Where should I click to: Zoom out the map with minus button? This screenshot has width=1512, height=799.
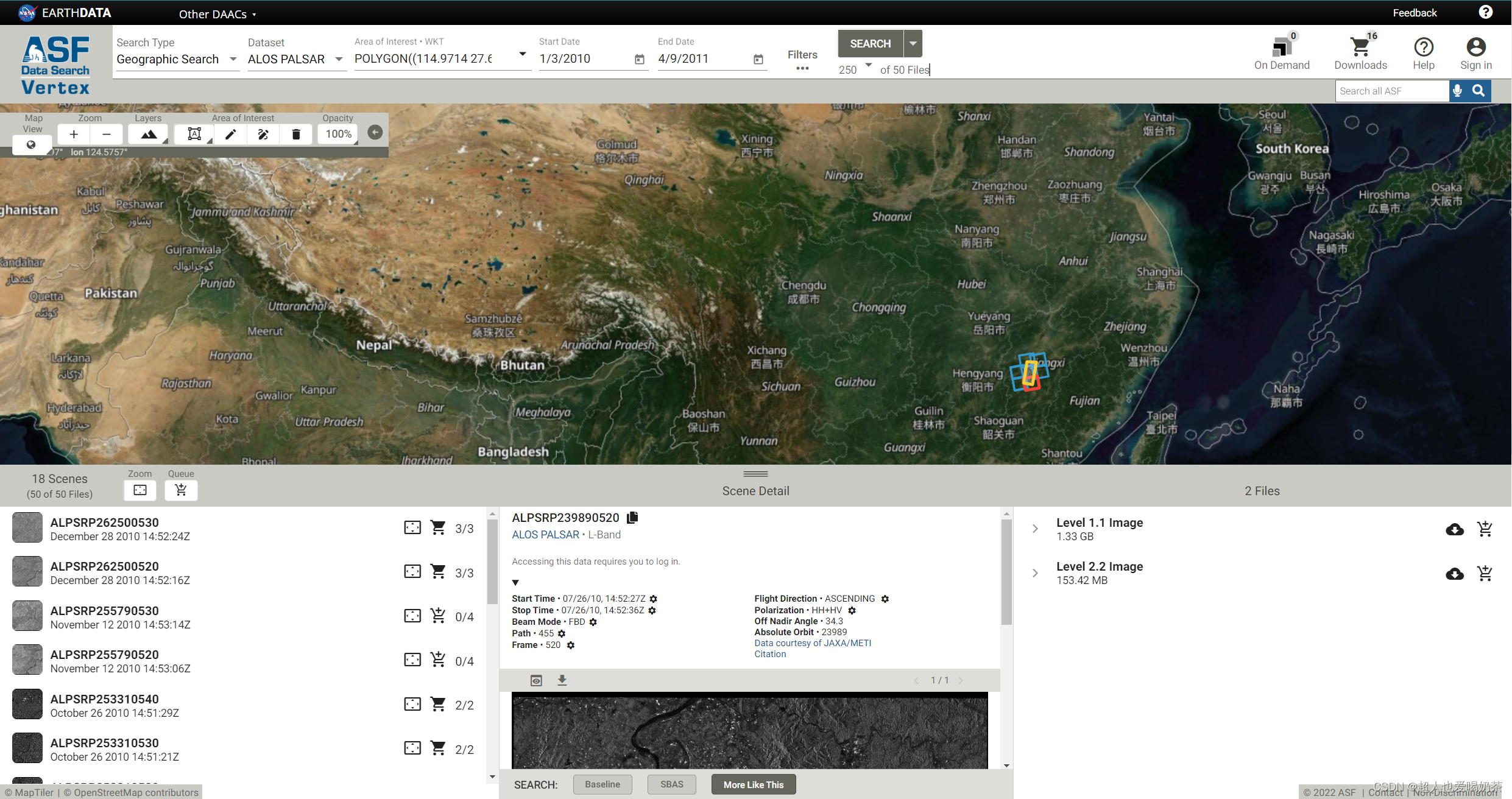click(107, 134)
